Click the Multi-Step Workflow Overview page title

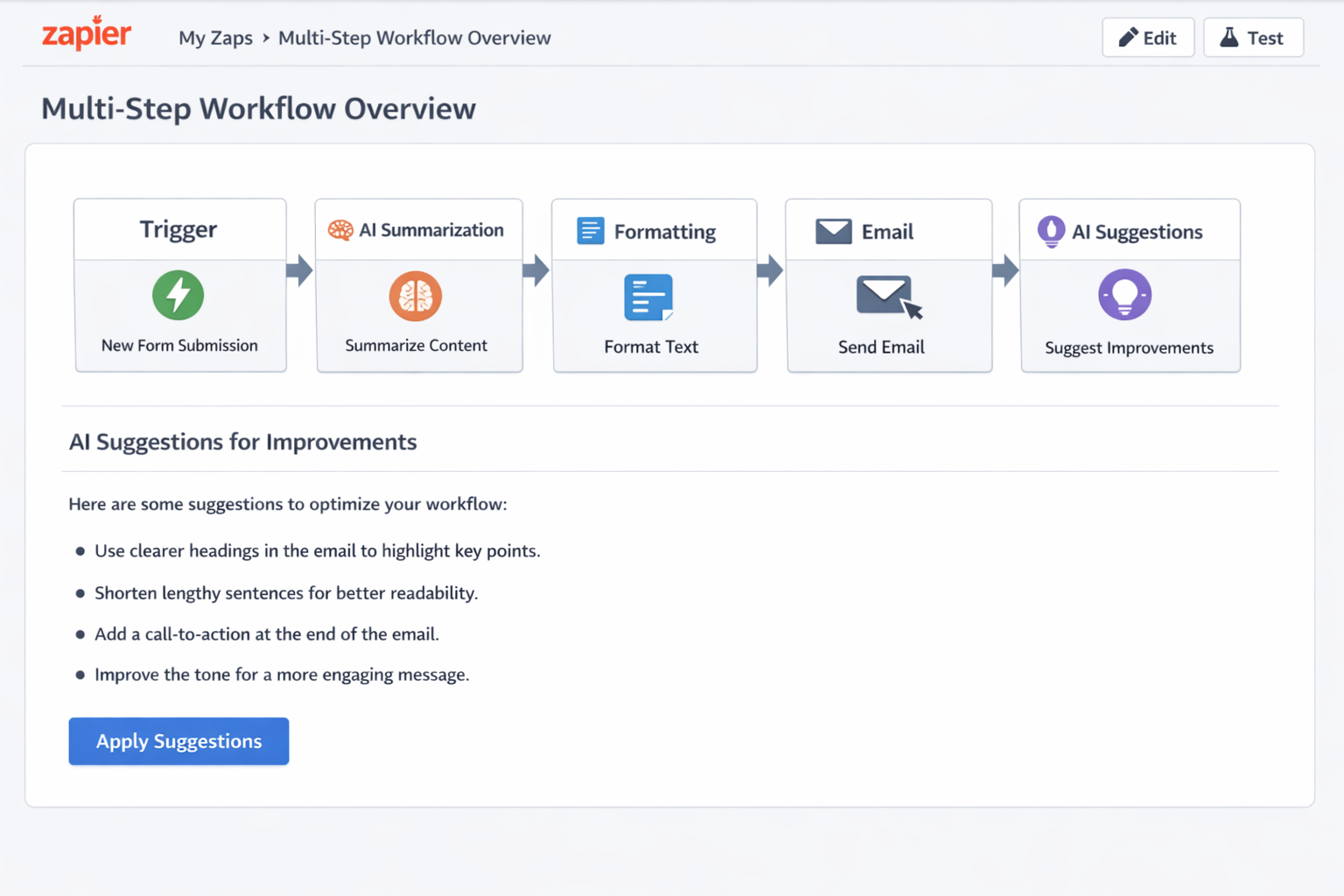pos(259,108)
